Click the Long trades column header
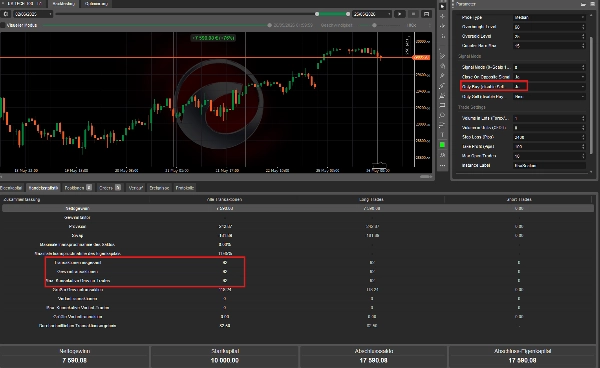The image size is (600, 368). [x=371, y=199]
